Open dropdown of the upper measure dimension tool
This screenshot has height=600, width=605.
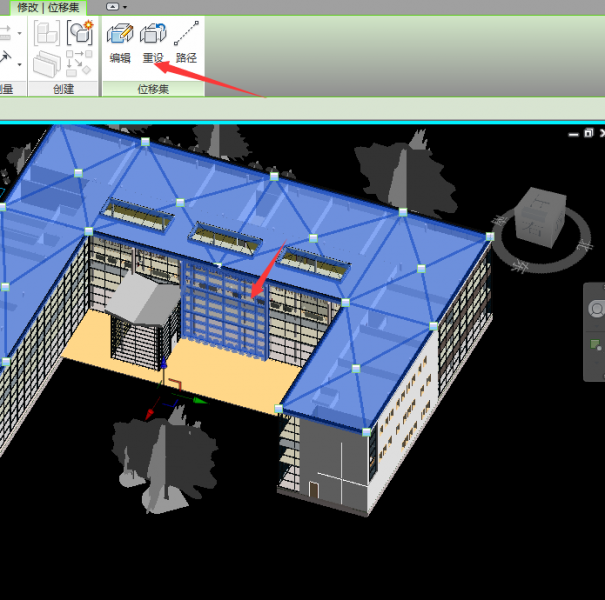coord(20,34)
